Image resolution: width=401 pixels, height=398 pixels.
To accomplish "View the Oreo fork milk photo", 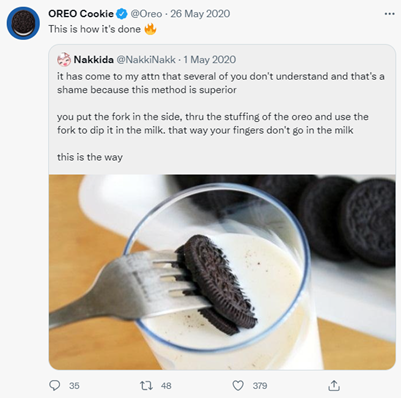I will (222, 272).
